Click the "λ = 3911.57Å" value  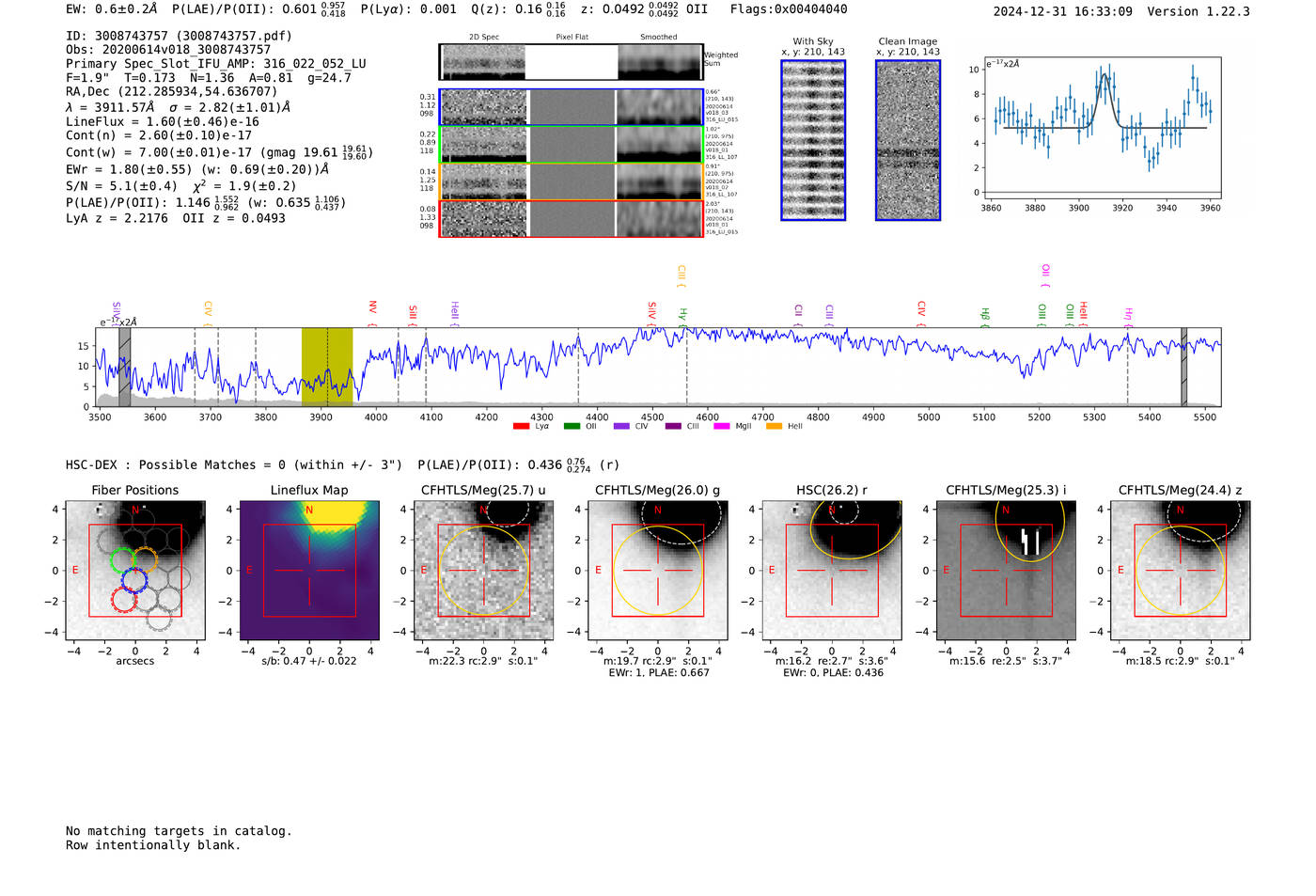[x=110, y=108]
